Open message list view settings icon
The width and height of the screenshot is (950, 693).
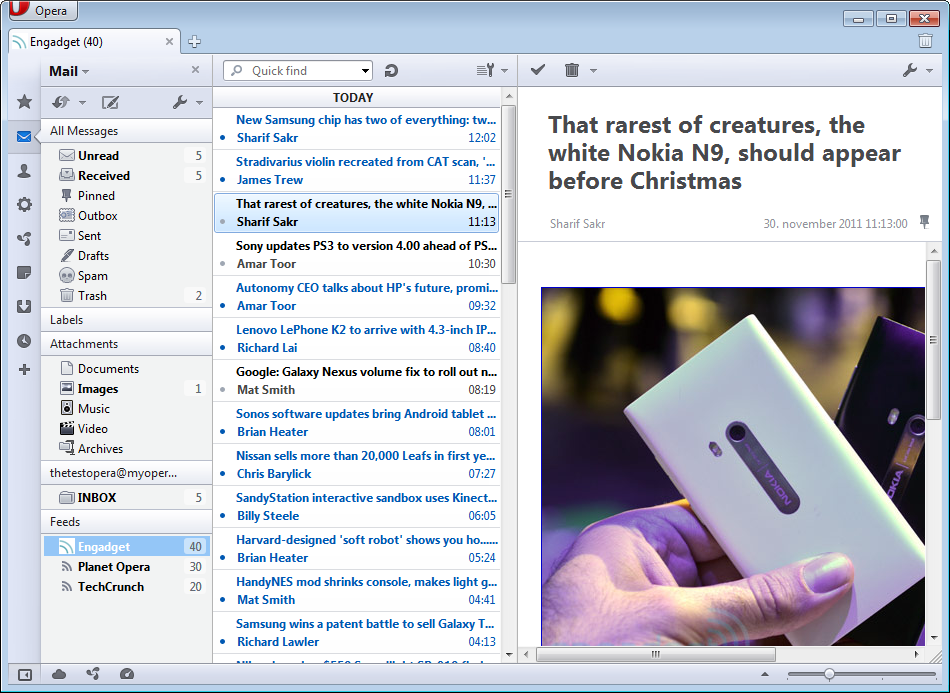click(x=486, y=70)
